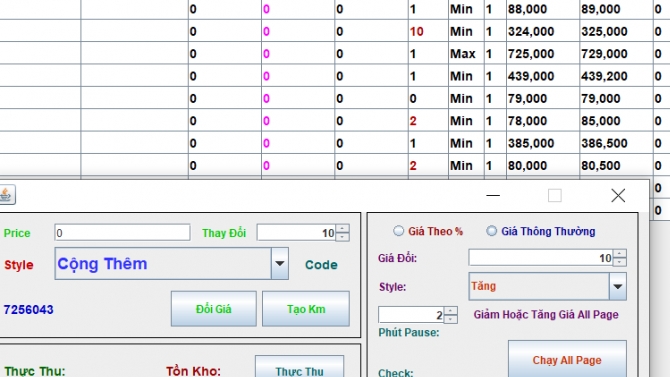The width and height of the screenshot is (670, 377).
Task: Open the Cộng Thêm style dropdown
Action: pyautogui.click(x=279, y=264)
